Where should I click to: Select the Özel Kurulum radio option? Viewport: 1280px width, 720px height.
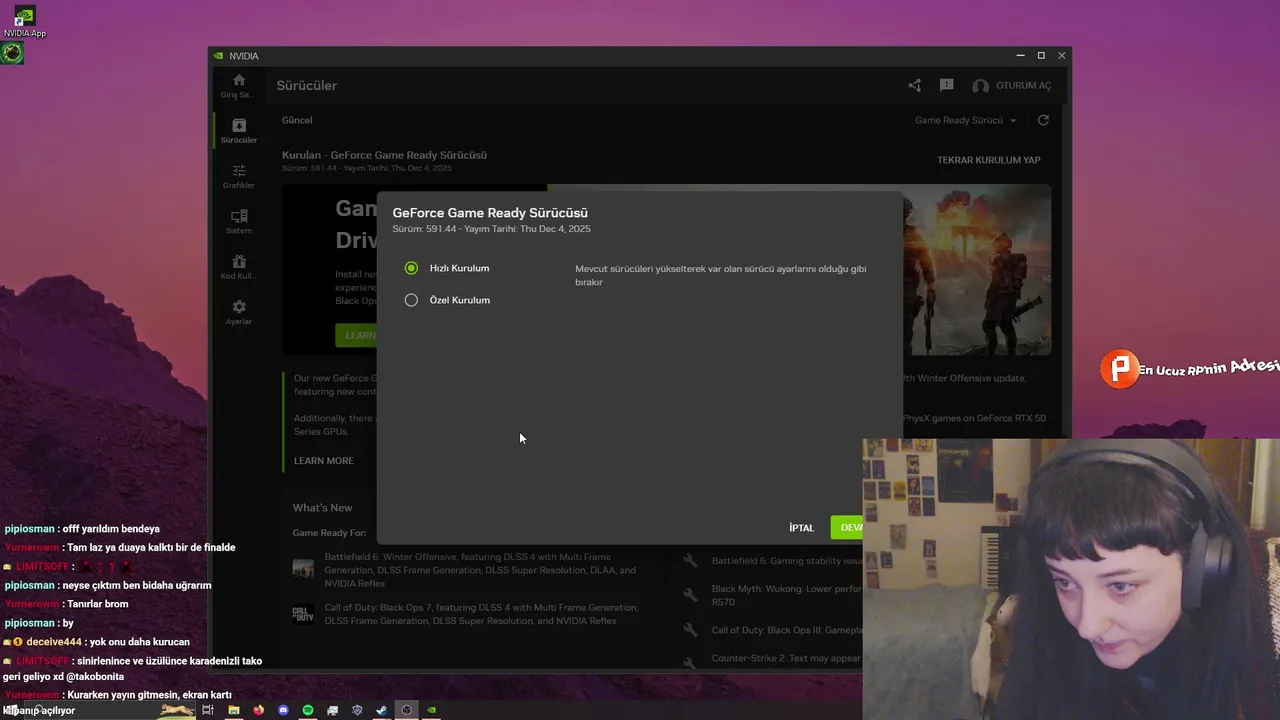(x=411, y=300)
